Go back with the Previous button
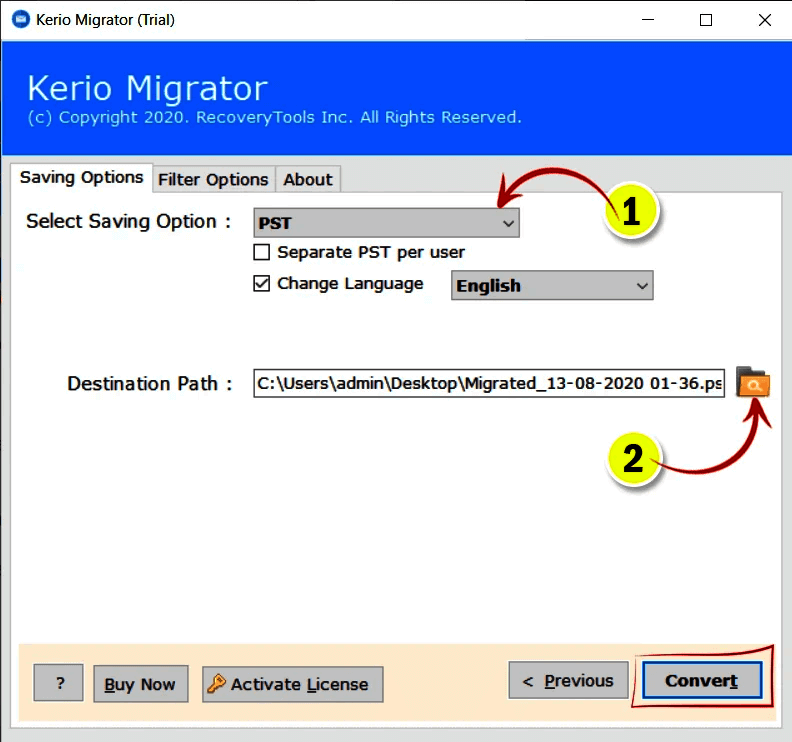792x742 pixels. pyautogui.click(x=568, y=681)
